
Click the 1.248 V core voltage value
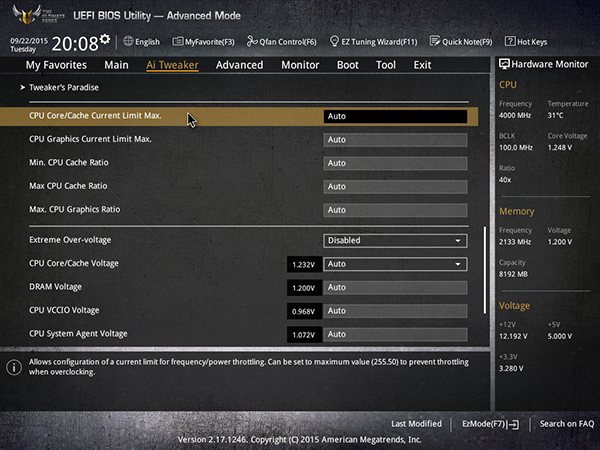coord(560,147)
